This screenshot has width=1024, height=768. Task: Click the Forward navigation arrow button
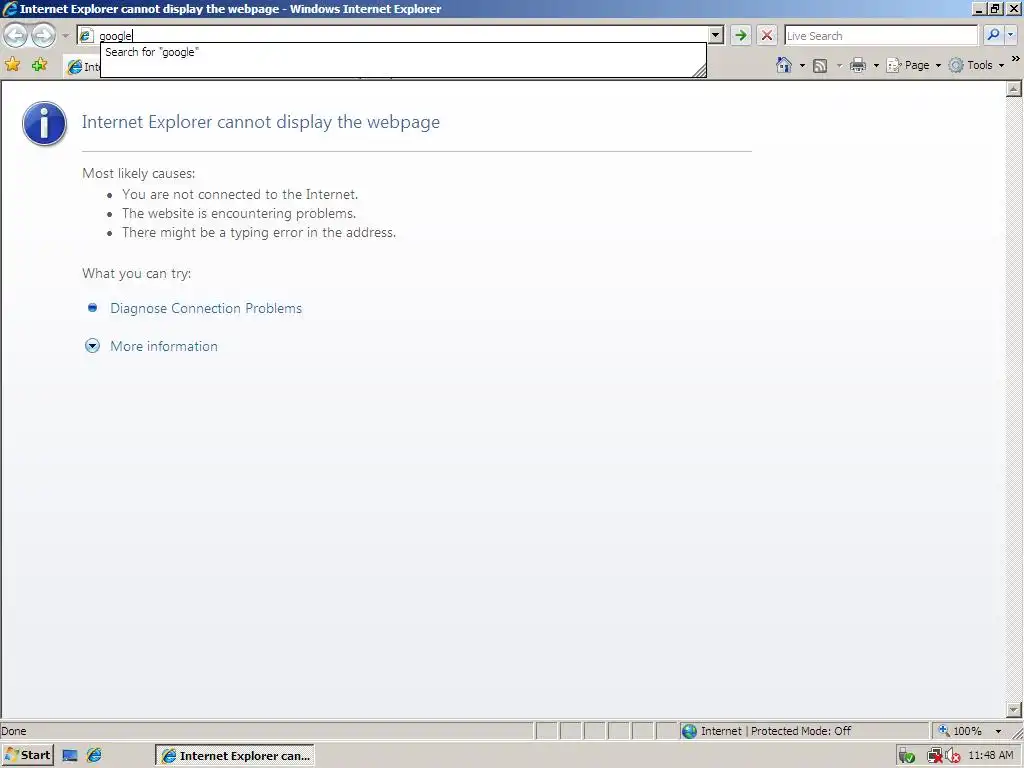pyautogui.click(x=44, y=35)
